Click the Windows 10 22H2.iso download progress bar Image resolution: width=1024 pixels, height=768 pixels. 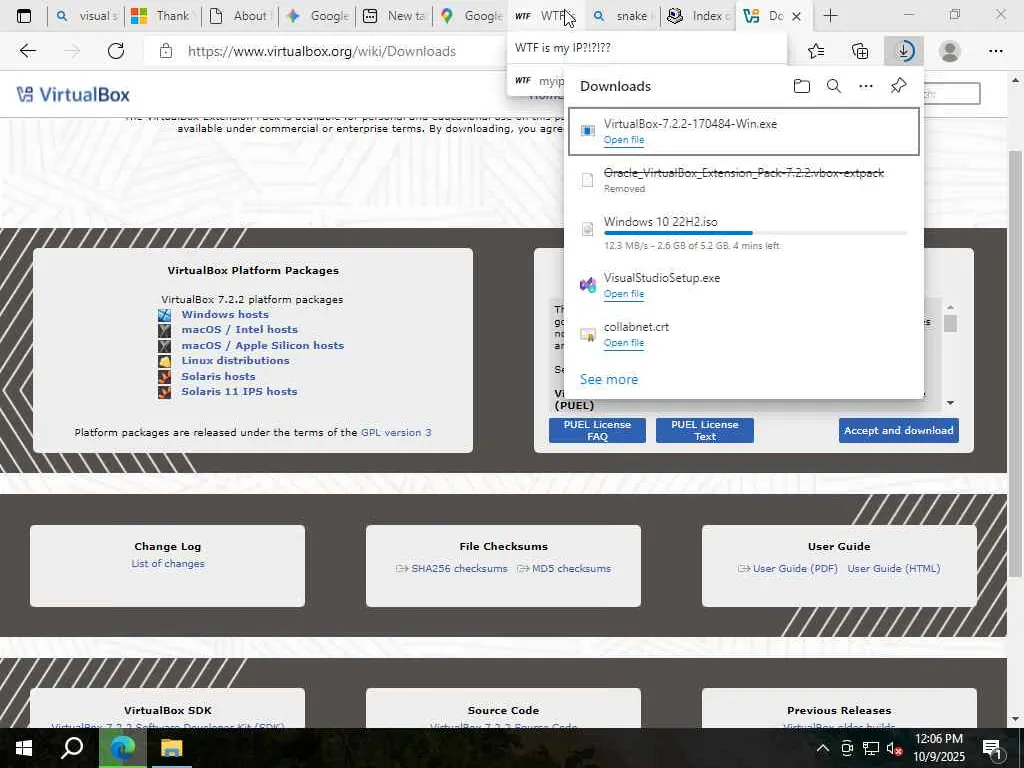click(756, 233)
